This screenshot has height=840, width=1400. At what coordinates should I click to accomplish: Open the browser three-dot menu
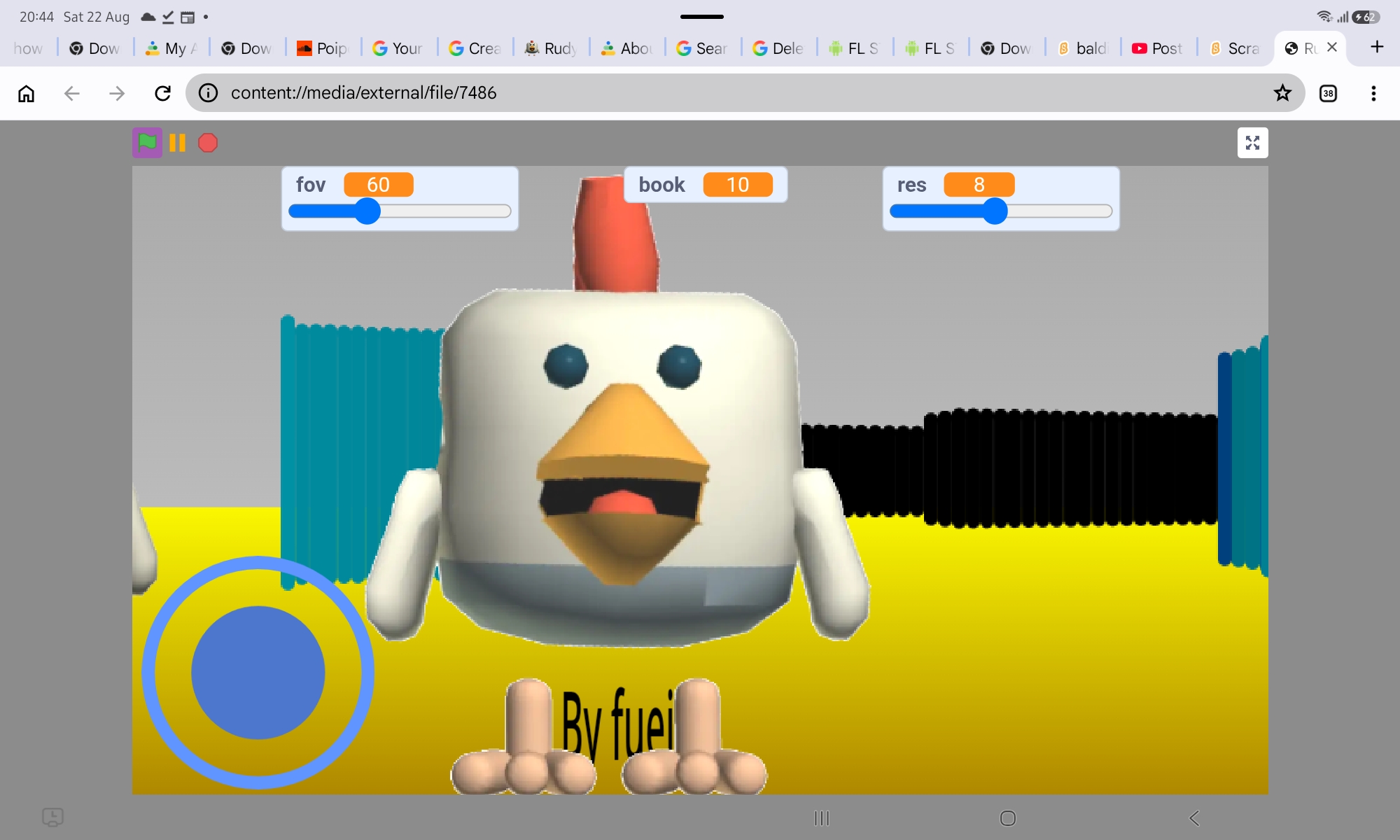point(1373,93)
